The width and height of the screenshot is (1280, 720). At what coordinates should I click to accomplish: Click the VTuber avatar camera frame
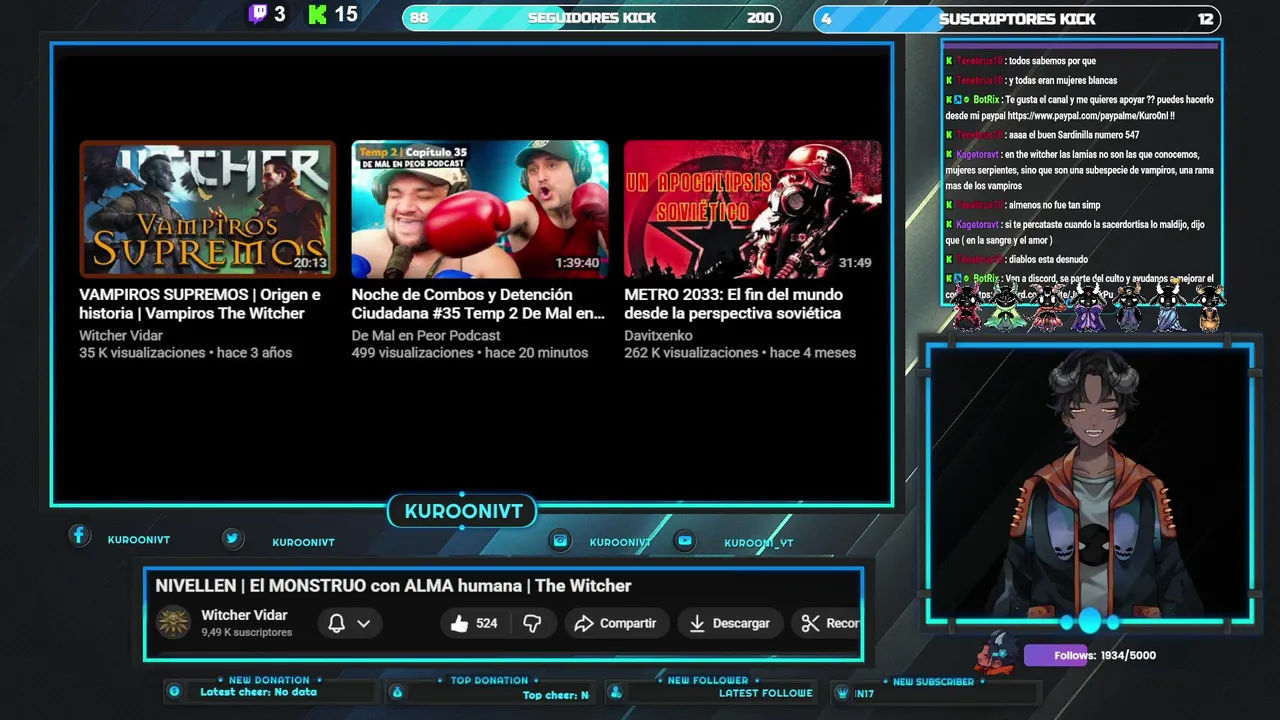[1090, 483]
